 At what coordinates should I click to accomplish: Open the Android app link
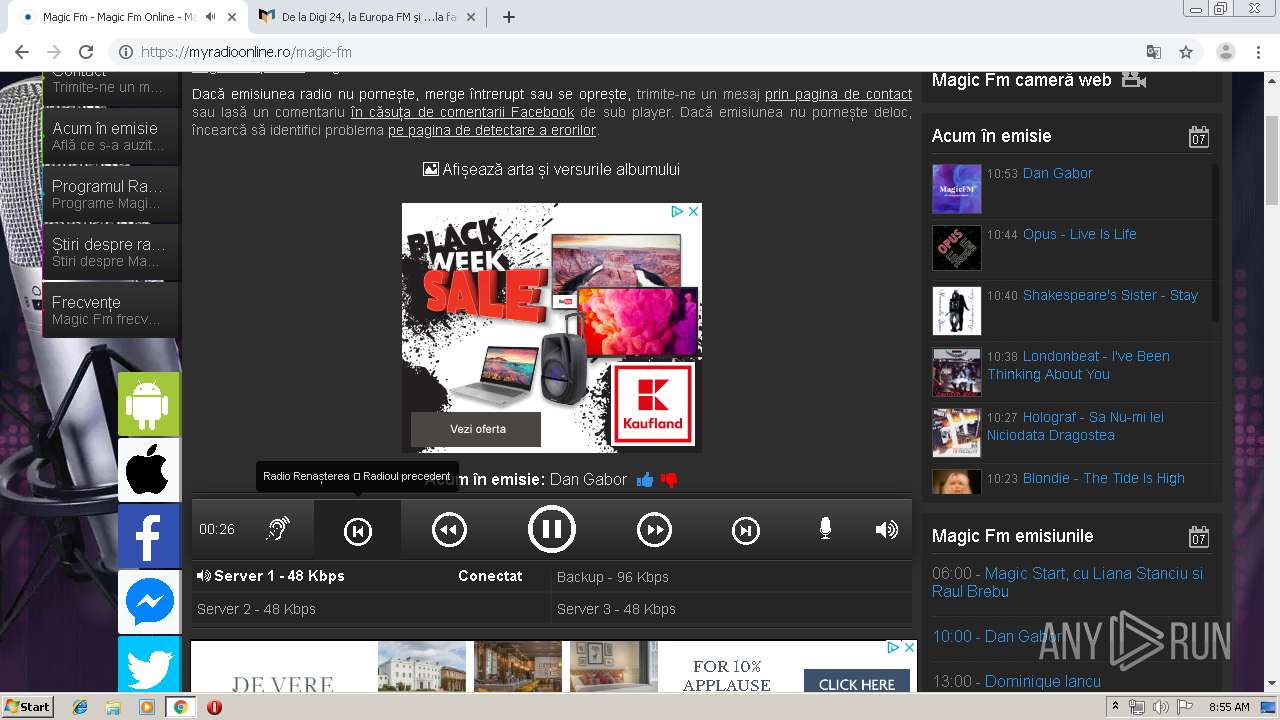tap(149, 404)
